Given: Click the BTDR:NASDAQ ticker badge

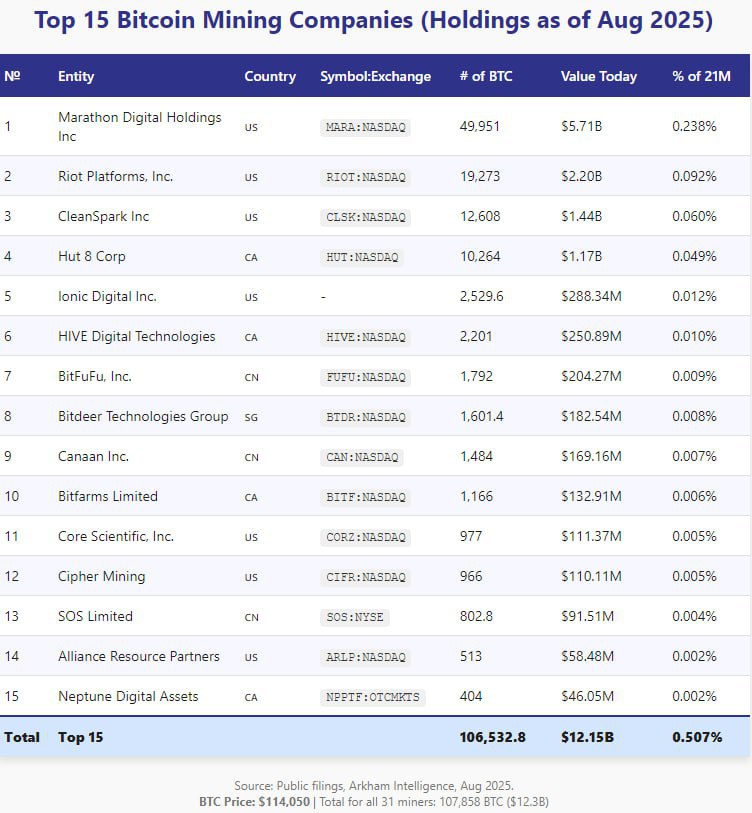Looking at the screenshot, I should tap(366, 417).
